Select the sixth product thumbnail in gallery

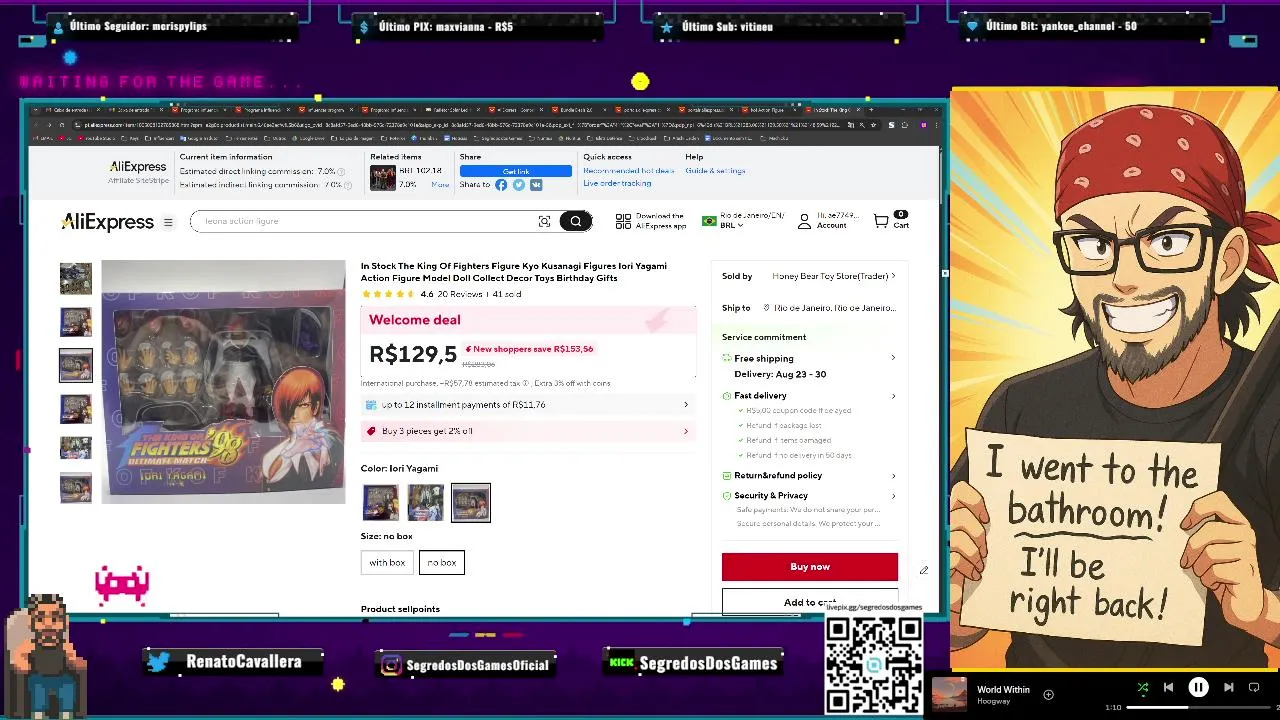click(75, 487)
